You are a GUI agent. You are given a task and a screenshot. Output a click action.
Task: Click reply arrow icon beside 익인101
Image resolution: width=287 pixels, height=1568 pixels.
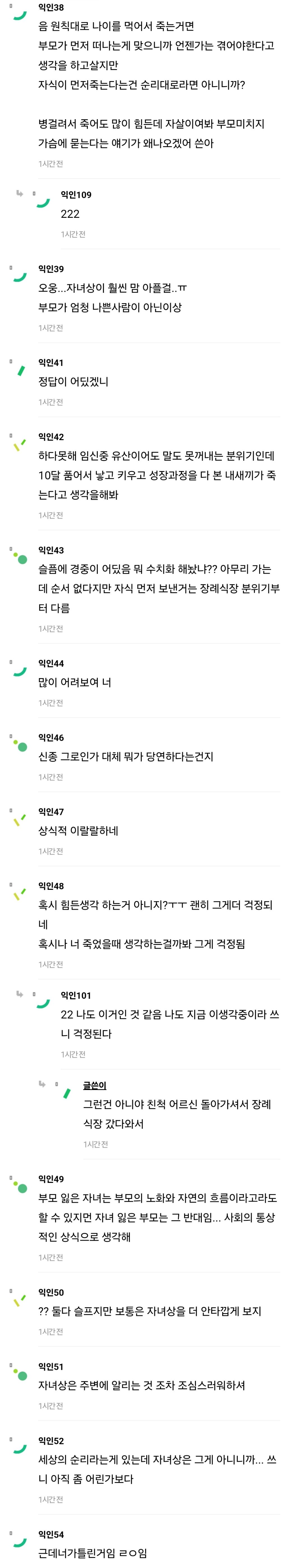(19, 994)
